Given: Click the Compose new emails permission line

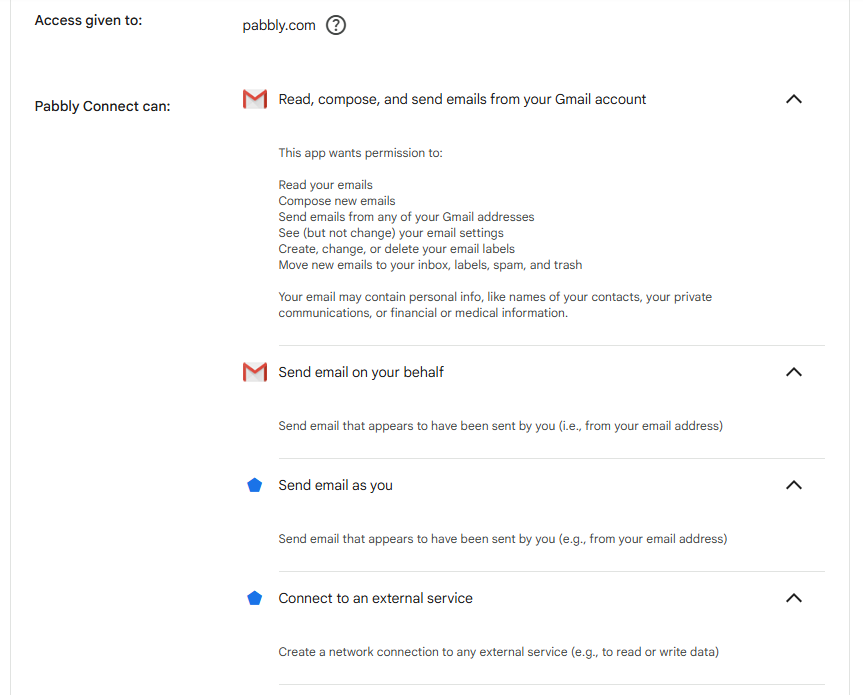Looking at the screenshot, I should (x=337, y=201).
